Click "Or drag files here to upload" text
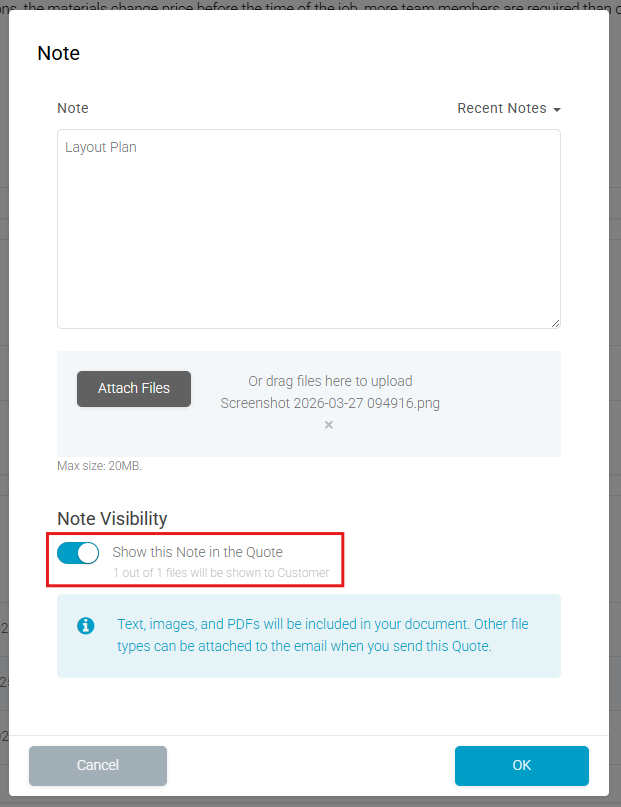Screen dimensions: 621x807 tap(330, 381)
